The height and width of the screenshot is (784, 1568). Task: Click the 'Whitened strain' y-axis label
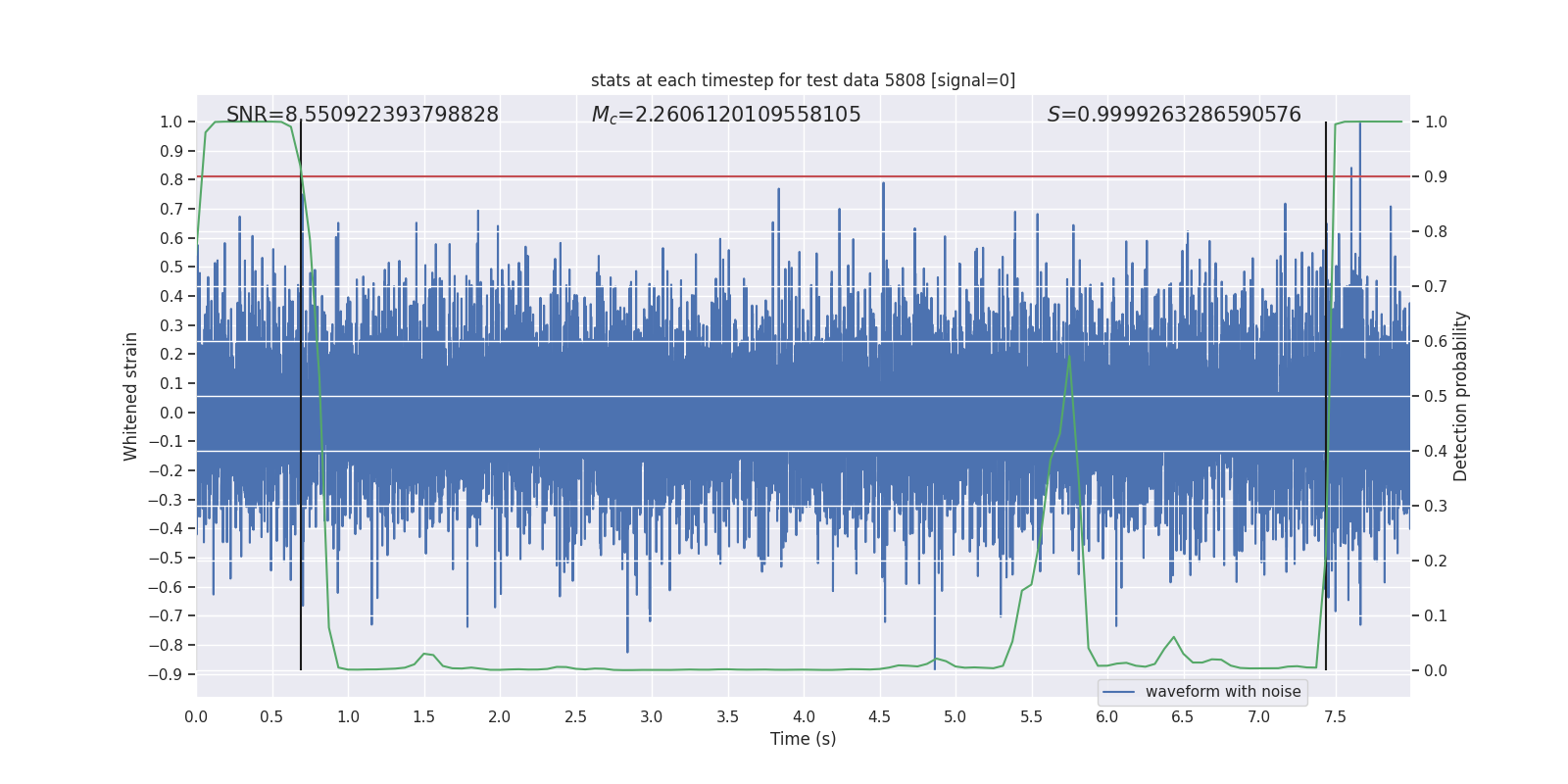coord(131,396)
